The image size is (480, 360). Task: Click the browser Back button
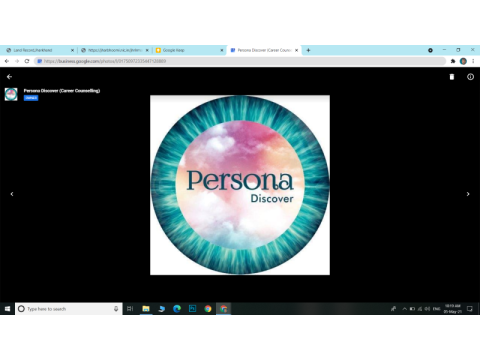pos(7,61)
